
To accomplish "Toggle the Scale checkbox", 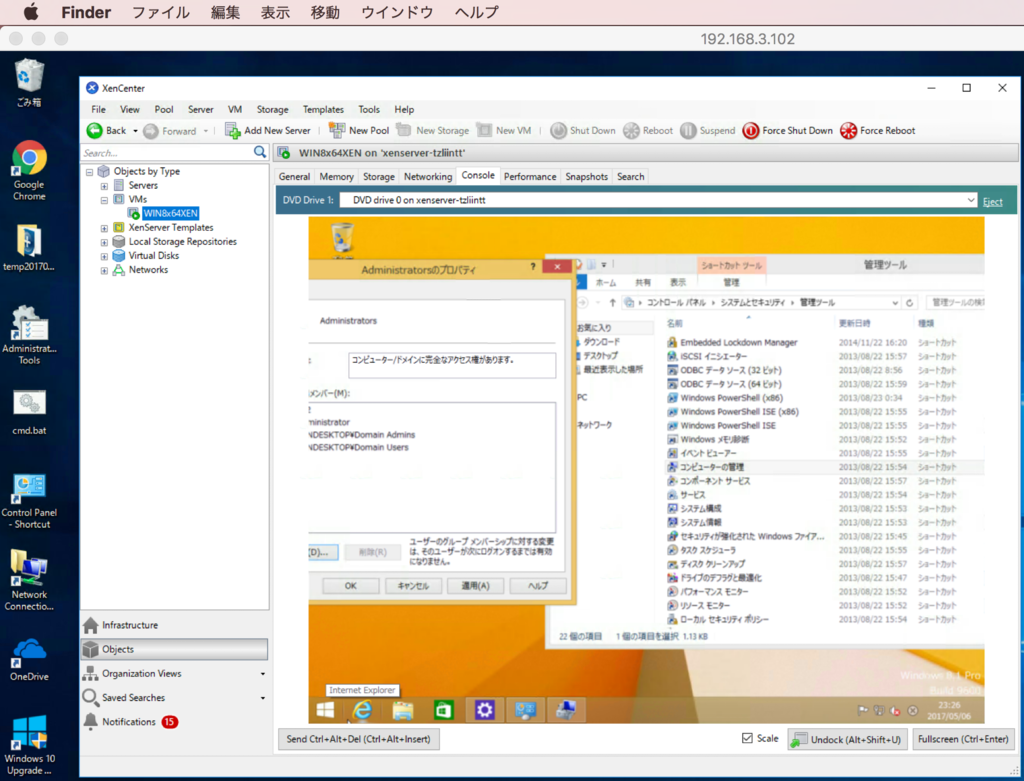I will click(747, 738).
